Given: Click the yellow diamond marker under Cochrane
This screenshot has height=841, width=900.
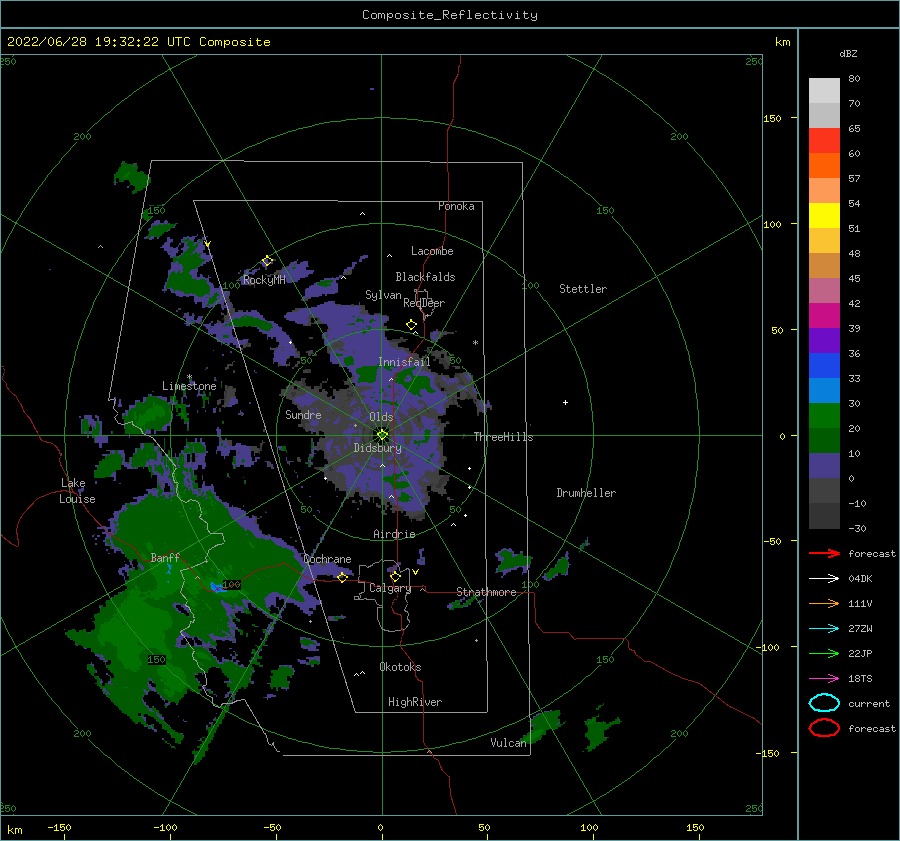Looking at the screenshot, I should (343, 577).
